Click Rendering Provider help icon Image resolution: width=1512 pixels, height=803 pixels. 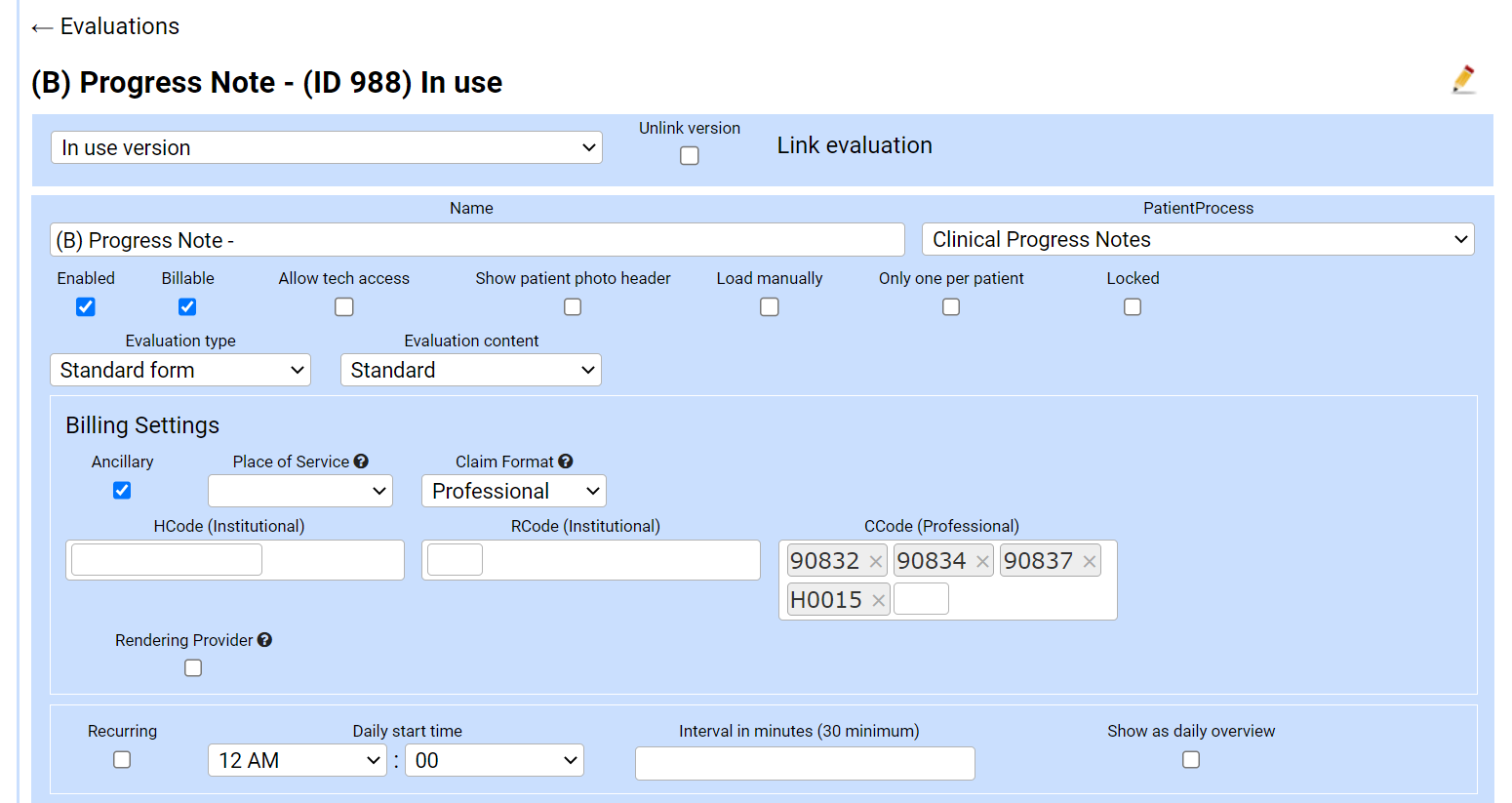[264, 640]
